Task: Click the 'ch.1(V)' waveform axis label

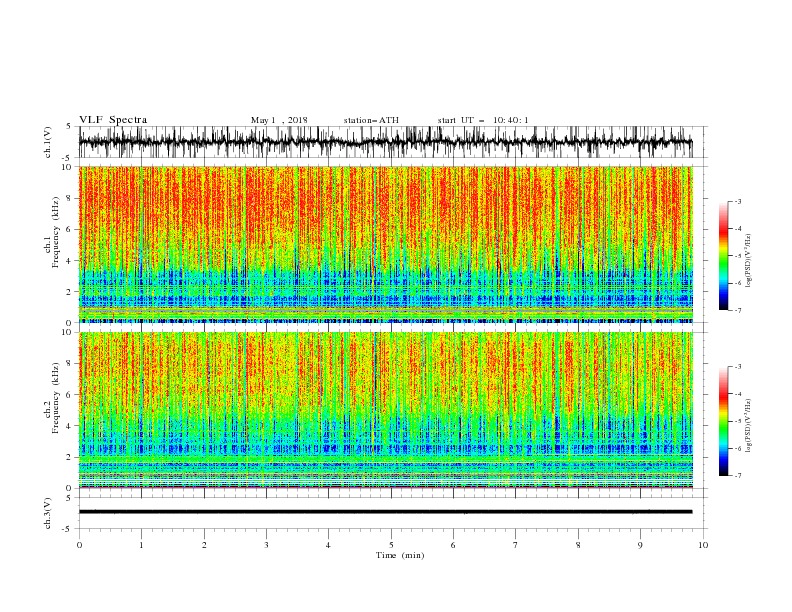Action: pyautogui.click(x=48, y=142)
